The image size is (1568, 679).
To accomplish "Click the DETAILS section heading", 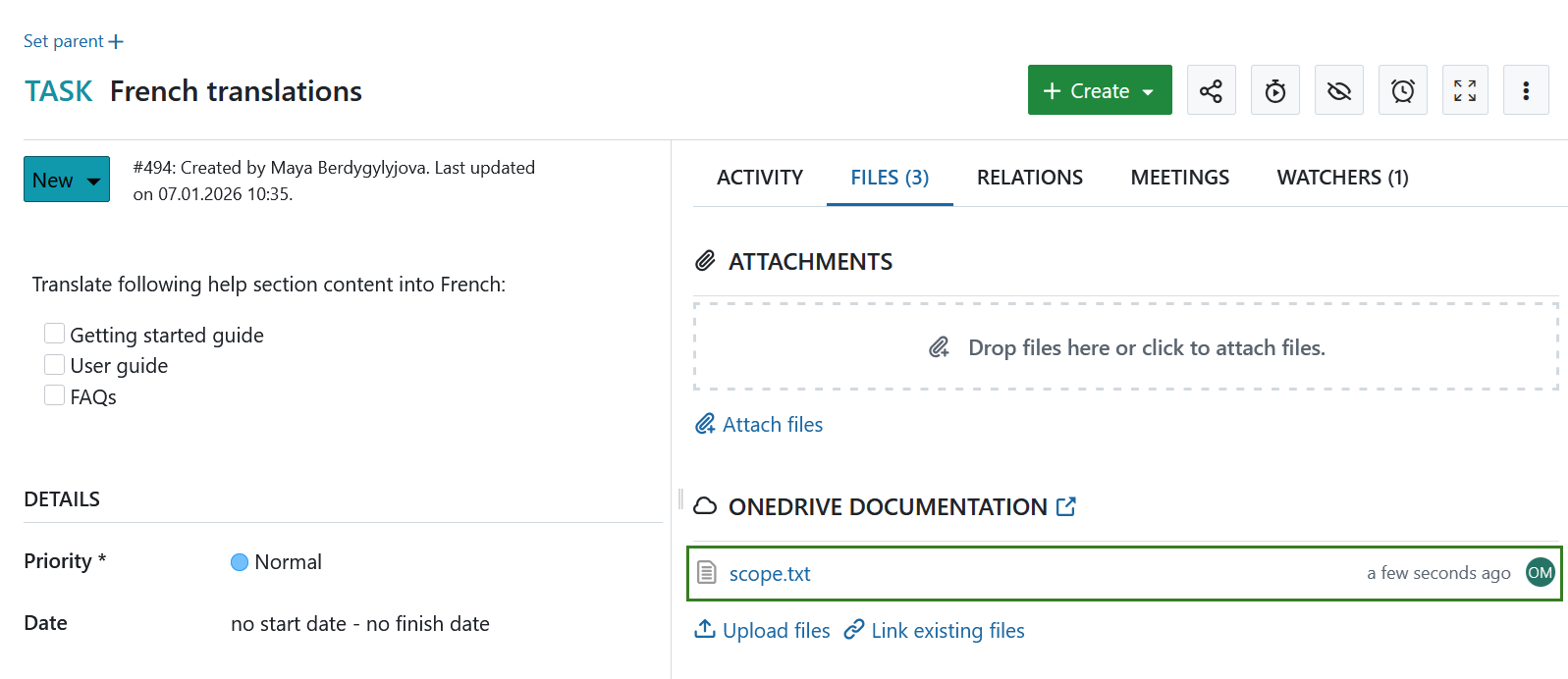I will tap(62, 498).
